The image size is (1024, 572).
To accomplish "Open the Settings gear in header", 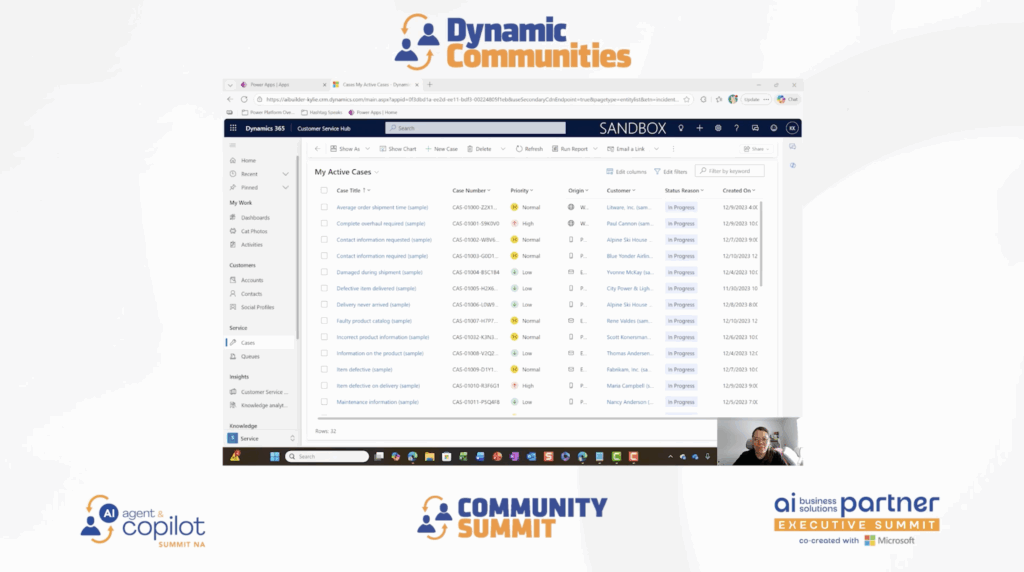I will [x=718, y=128].
